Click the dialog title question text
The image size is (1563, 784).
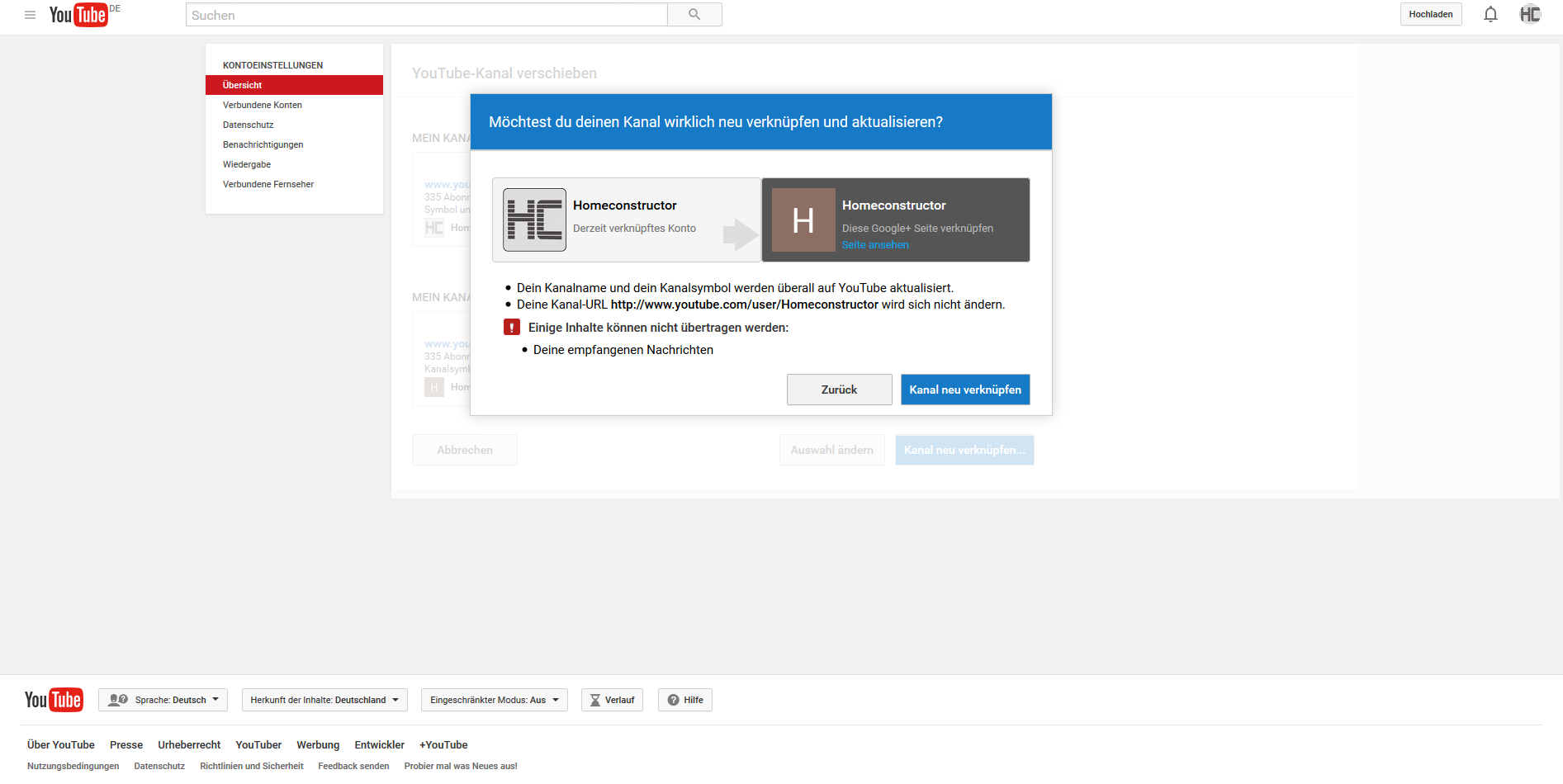click(x=716, y=122)
